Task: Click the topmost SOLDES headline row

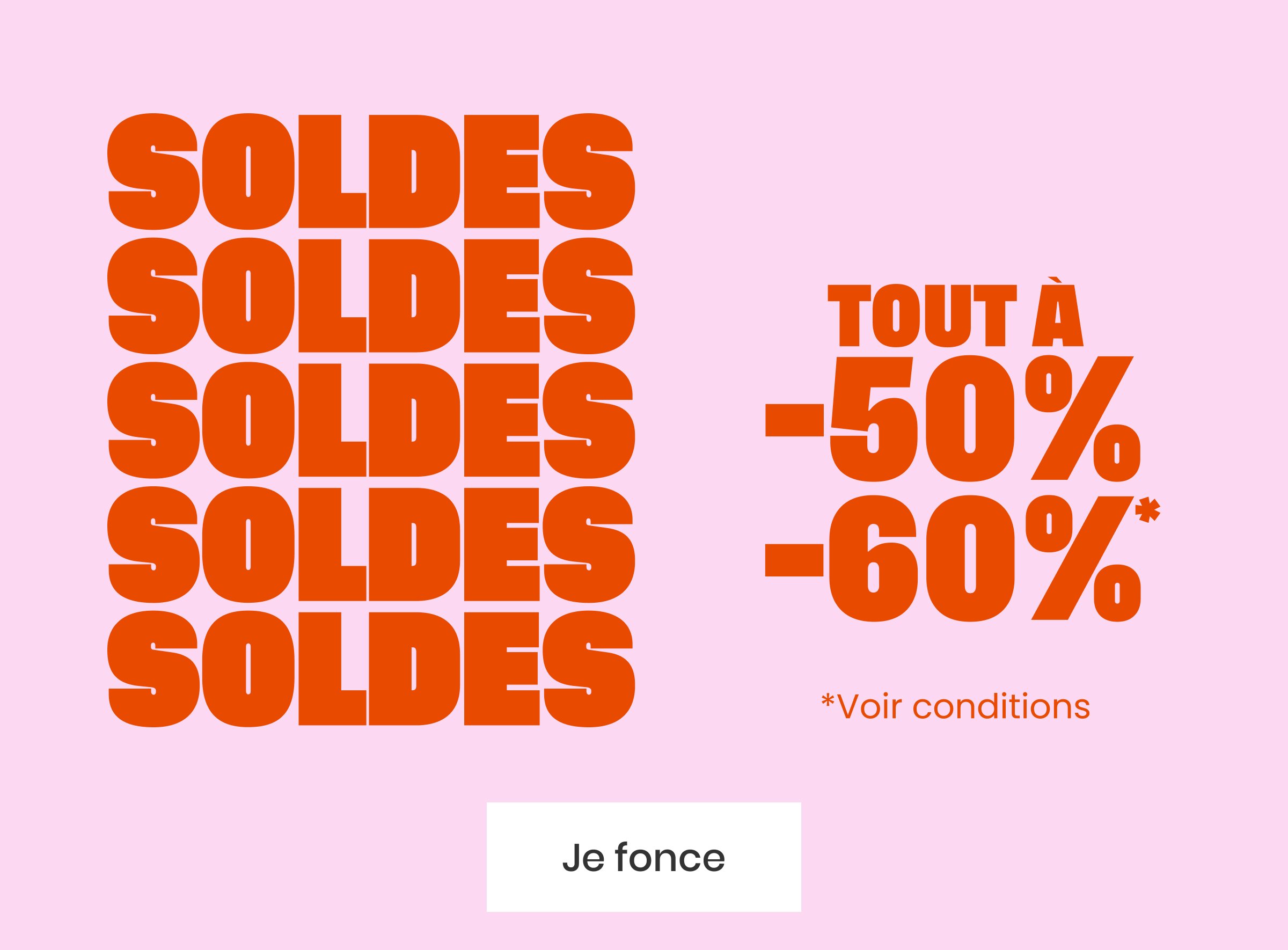Action: point(371,171)
